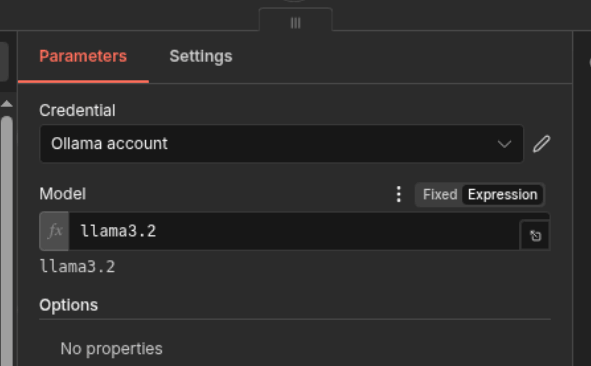
Task: Click the fx expression icon beside Model
Action: (x=54, y=231)
